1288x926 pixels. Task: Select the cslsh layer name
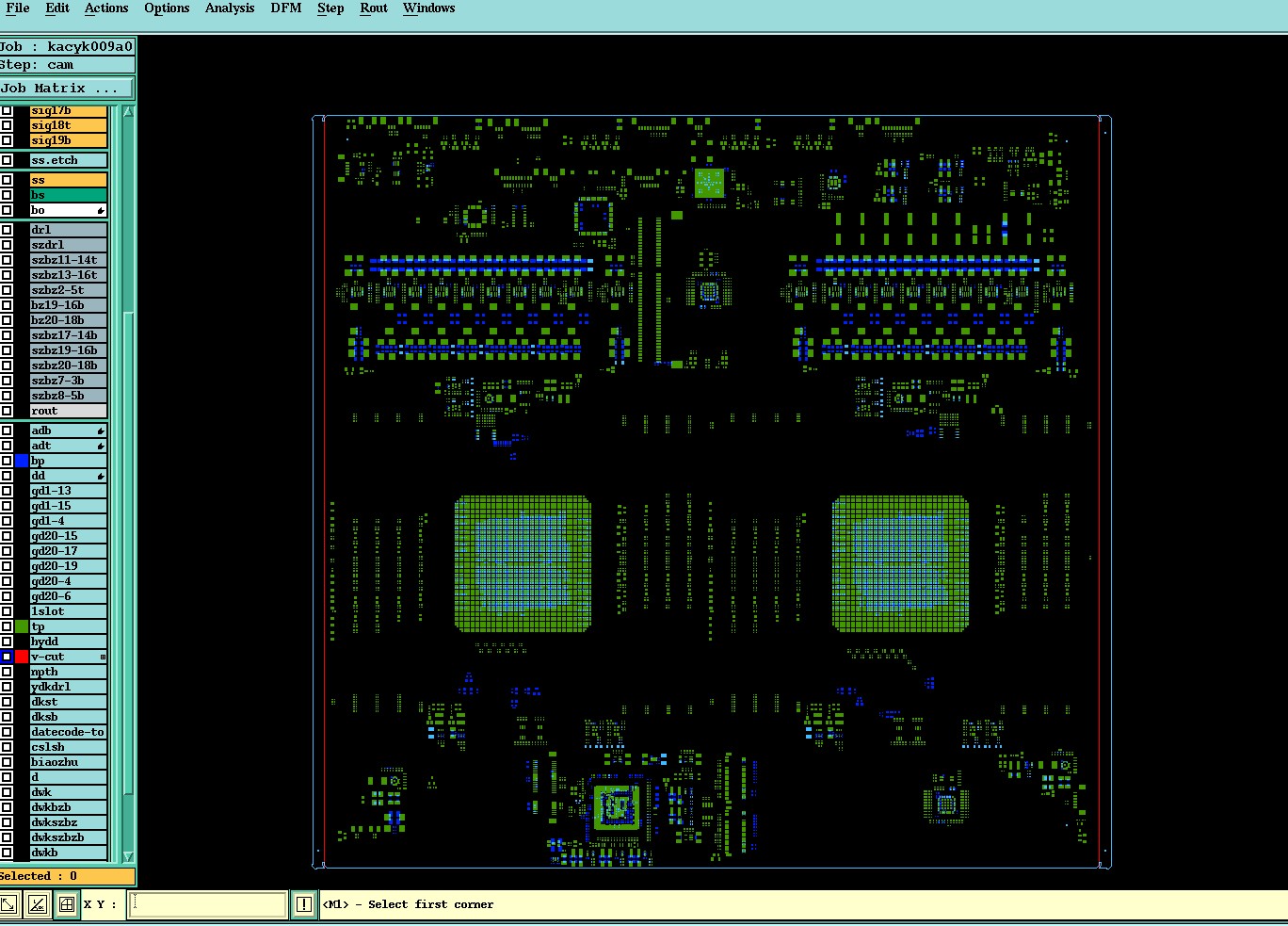click(68, 747)
